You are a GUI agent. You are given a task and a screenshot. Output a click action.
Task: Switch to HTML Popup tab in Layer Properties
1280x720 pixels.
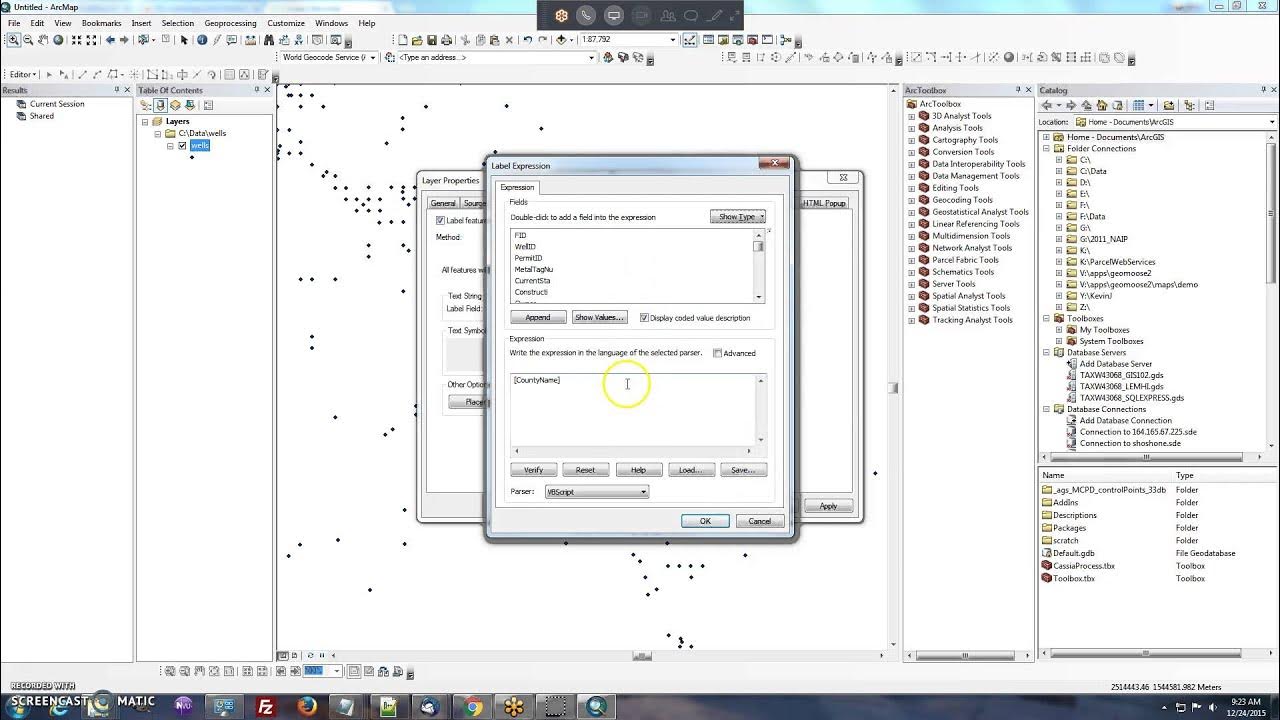[825, 203]
